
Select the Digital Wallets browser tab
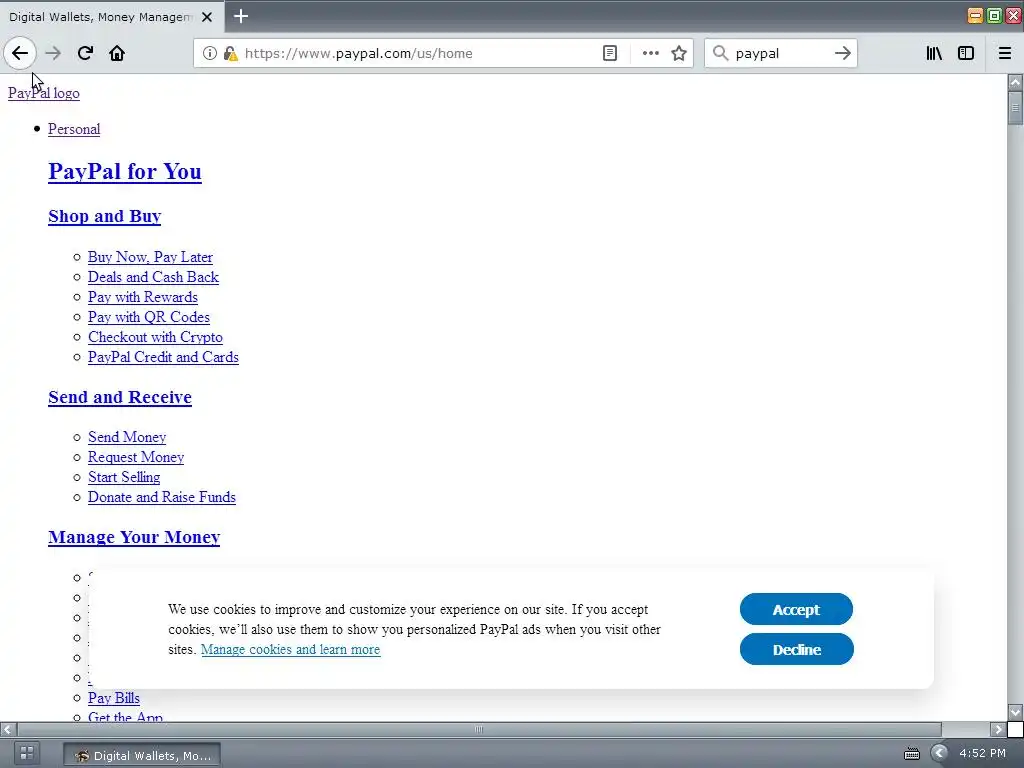pos(112,16)
